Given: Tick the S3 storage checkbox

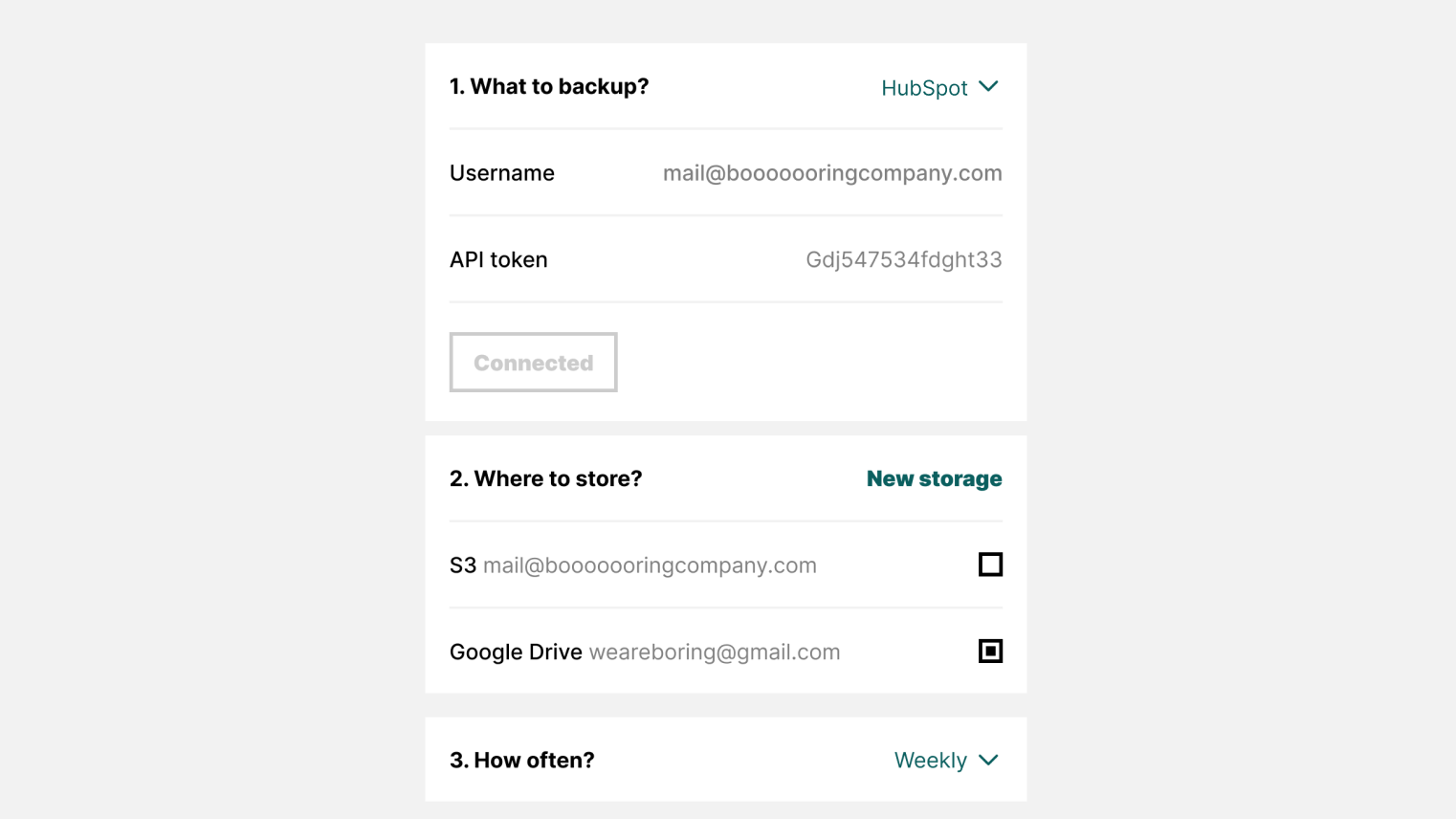Looking at the screenshot, I should tap(990, 564).
